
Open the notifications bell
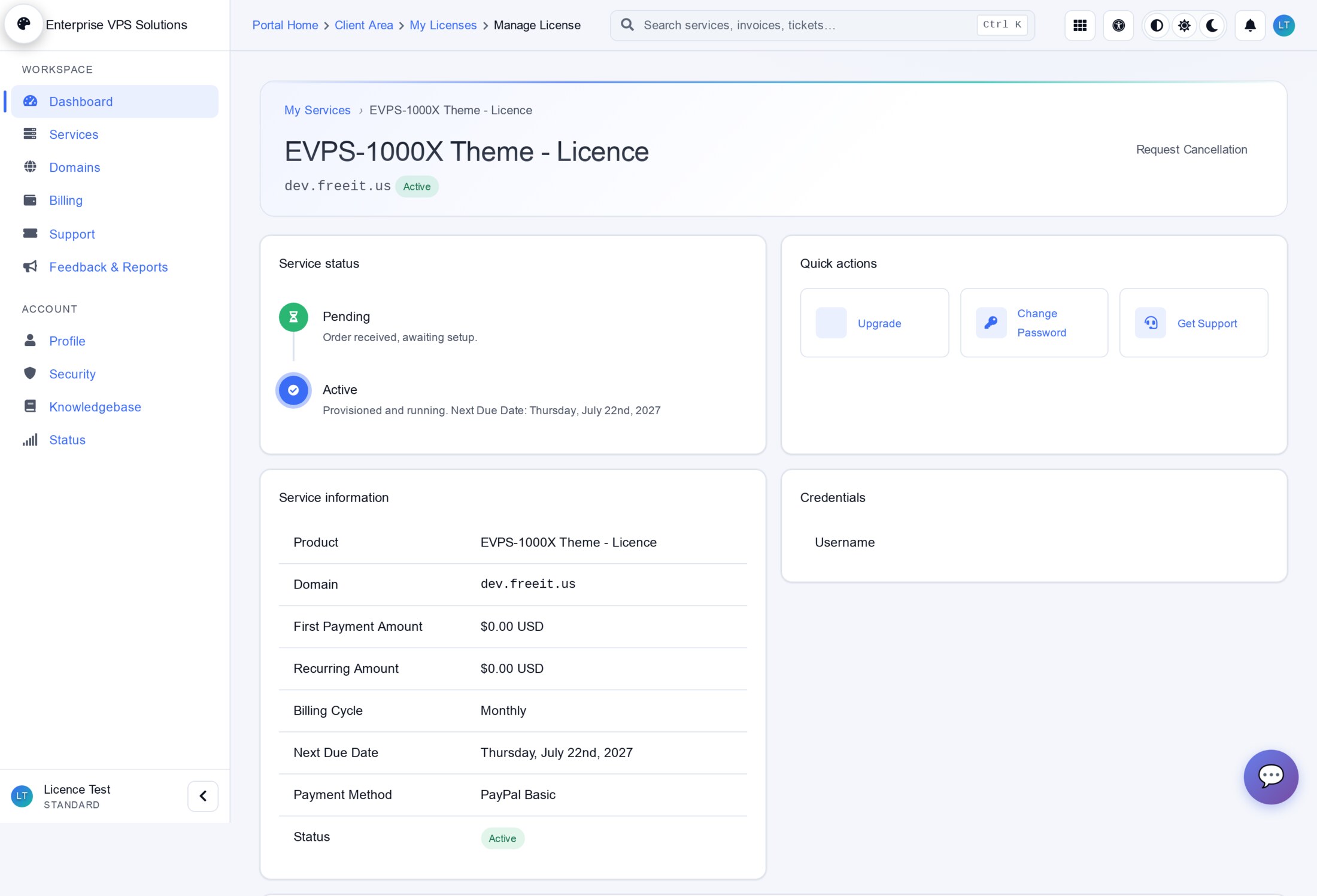pos(1250,25)
